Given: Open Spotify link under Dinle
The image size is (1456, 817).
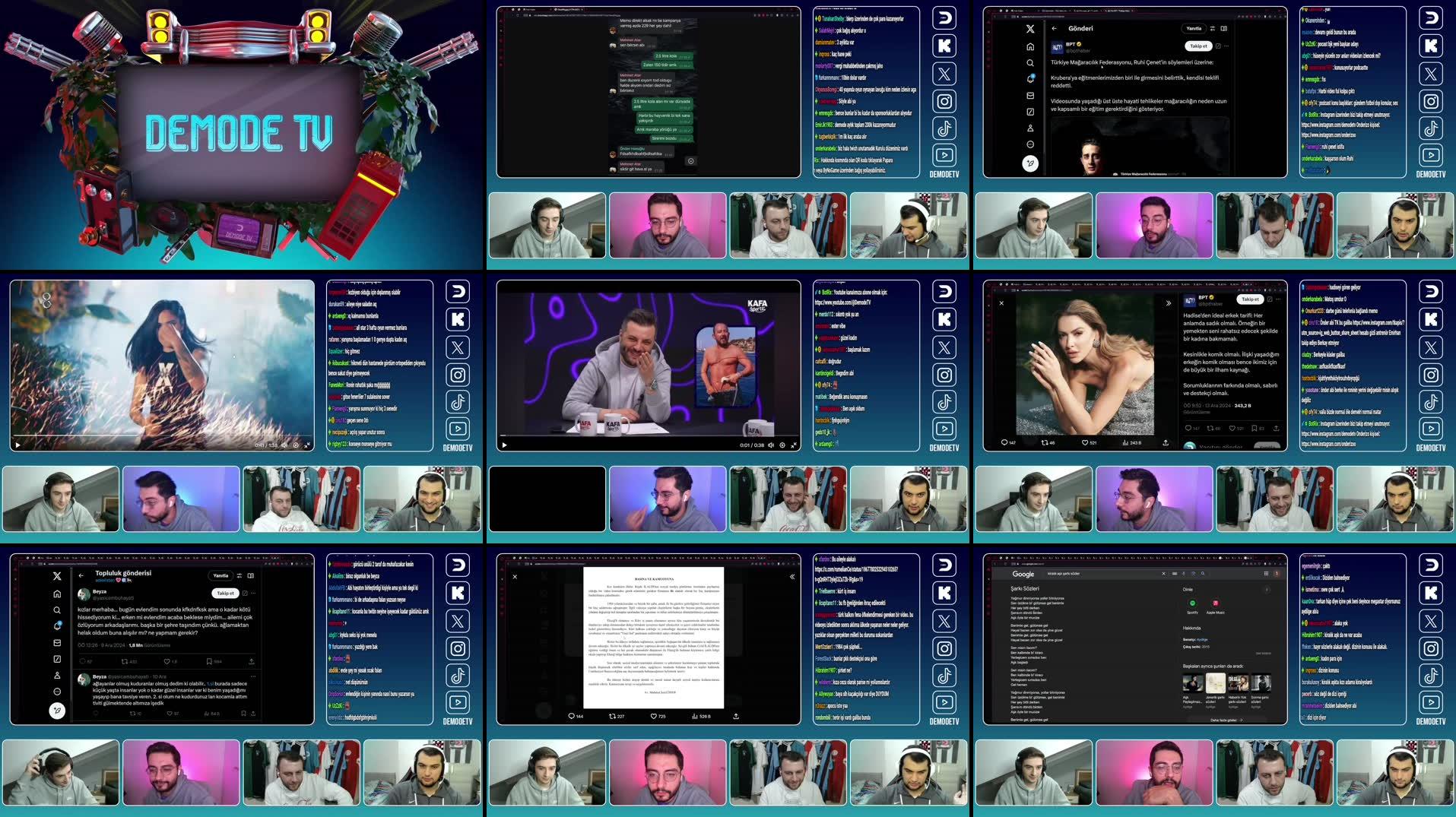Looking at the screenshot, I should [x=1192, y=606].
